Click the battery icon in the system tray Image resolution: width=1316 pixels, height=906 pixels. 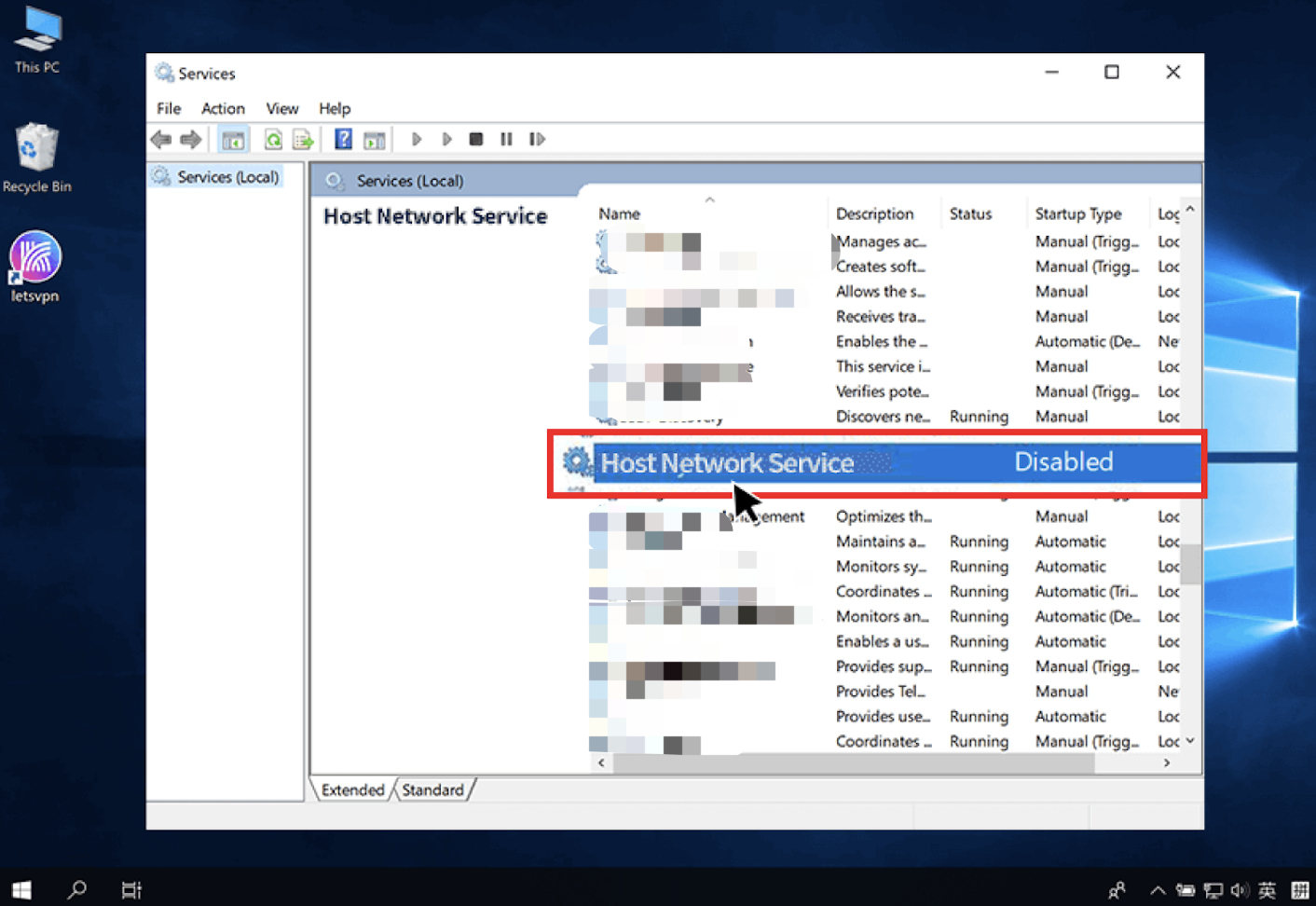tap(1186, 890)
